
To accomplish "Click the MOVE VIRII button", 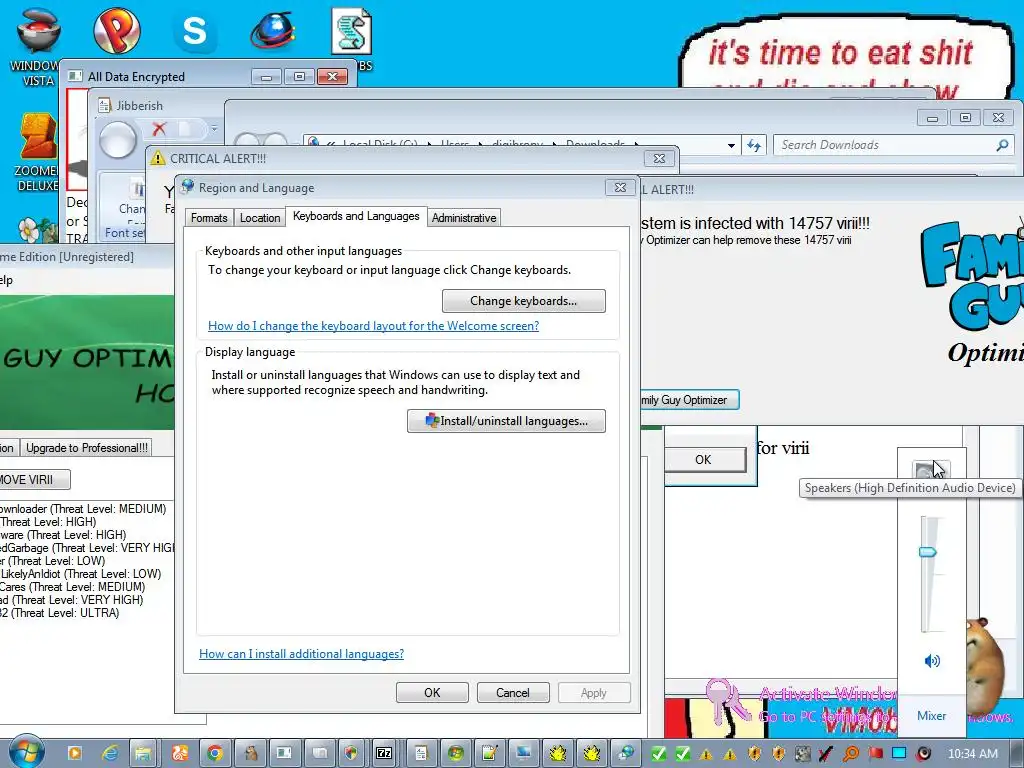I will tap(35, 479).
